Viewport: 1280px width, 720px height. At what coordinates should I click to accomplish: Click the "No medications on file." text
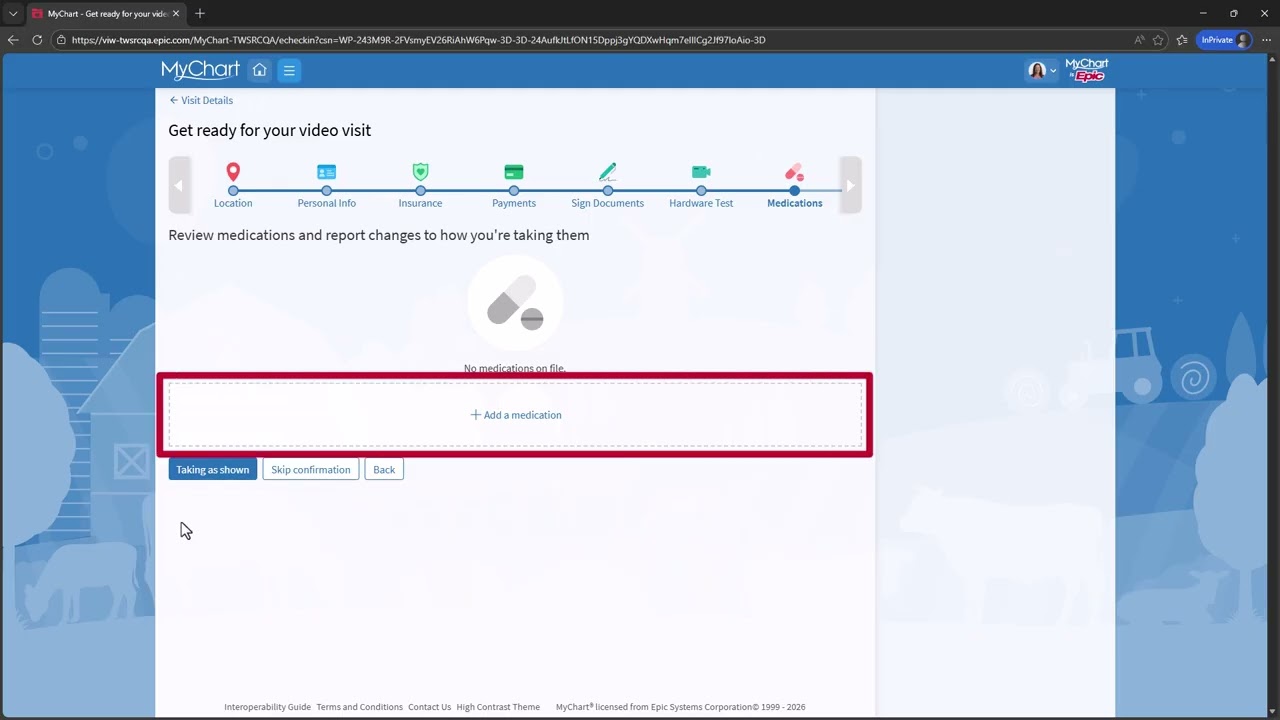(x=515, y=368)
